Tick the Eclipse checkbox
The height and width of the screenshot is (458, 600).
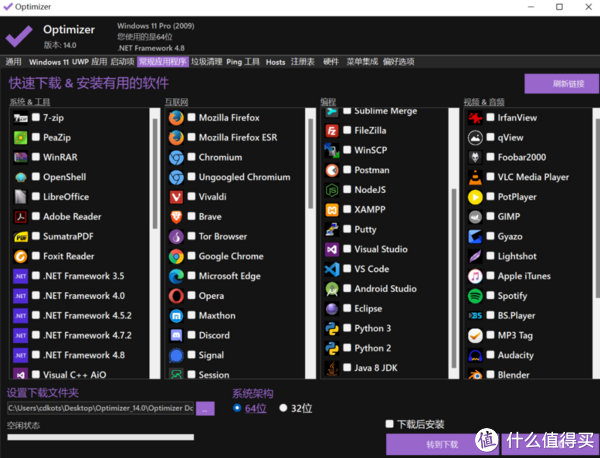coord(347,308)
